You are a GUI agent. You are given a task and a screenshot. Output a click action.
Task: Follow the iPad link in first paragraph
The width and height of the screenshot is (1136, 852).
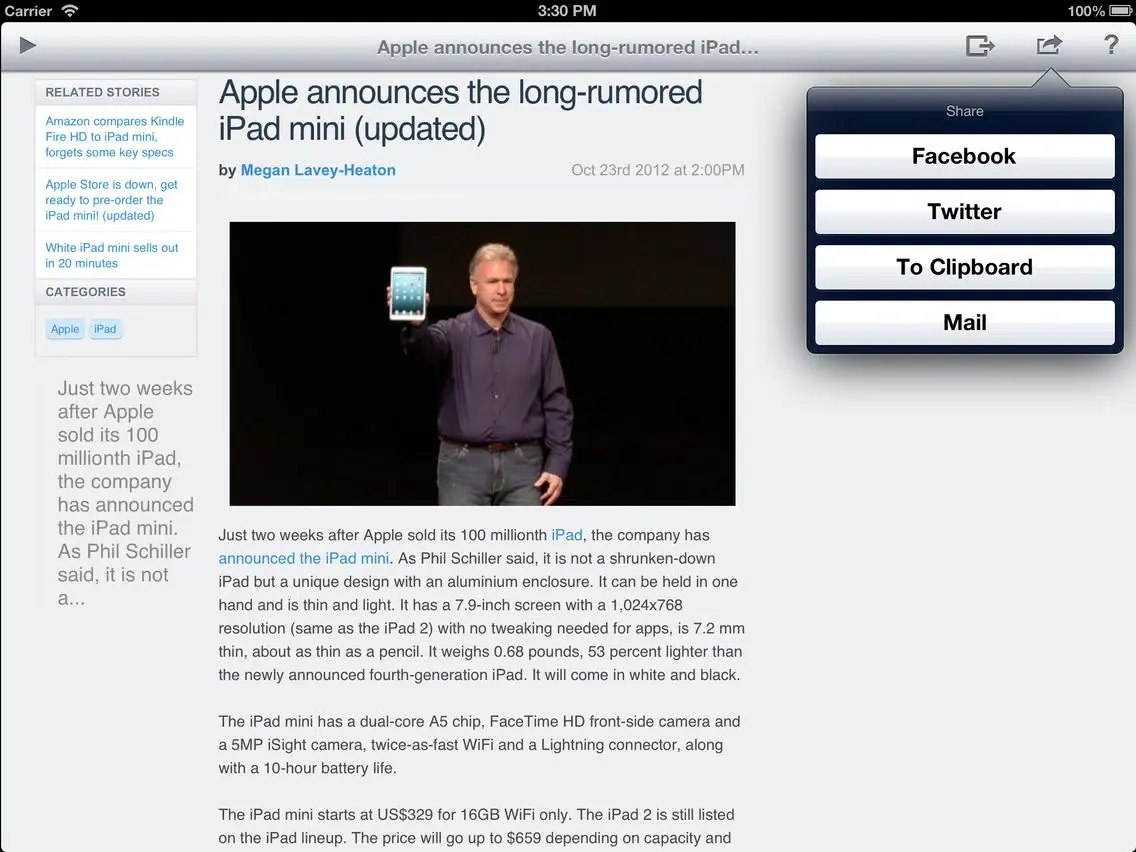click(567, 535)
